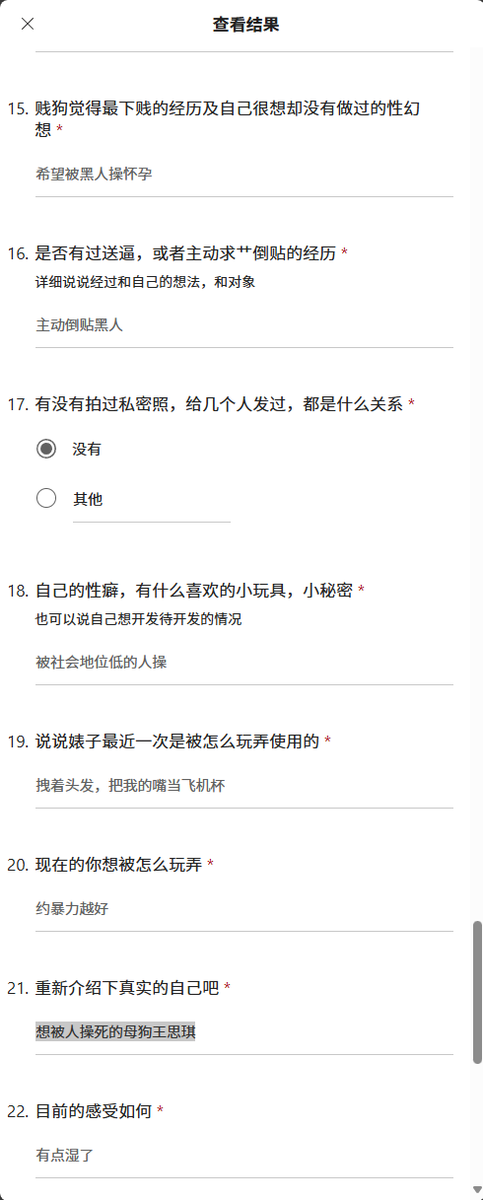This screenshot has width=483, height=1200.
Task: Click the answer field of question 16
Action: tap(244, 325)
